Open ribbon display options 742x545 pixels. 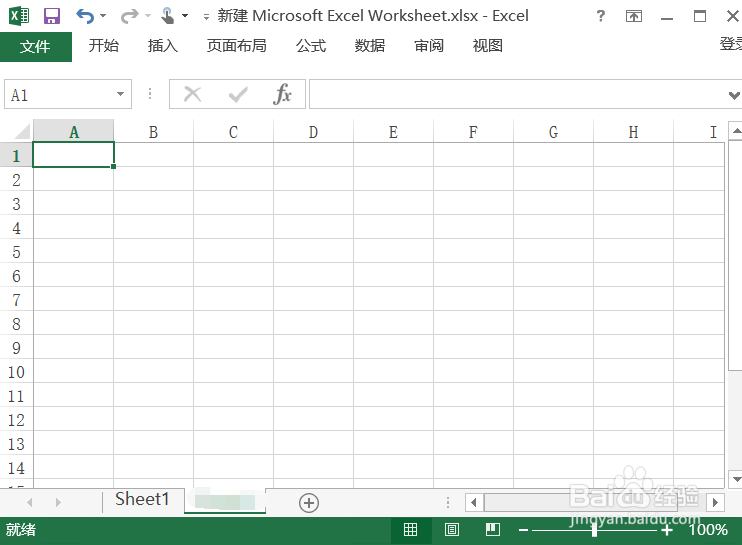[x=634, y=17]
